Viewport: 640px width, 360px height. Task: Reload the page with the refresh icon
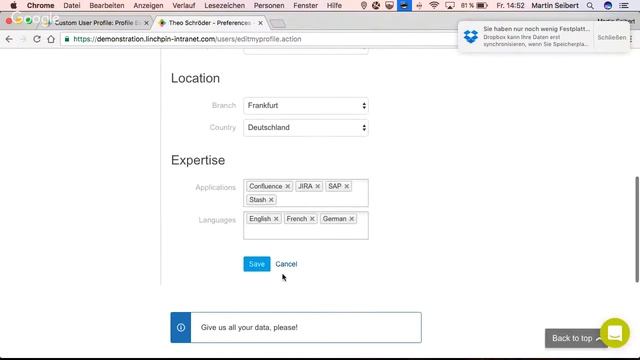37,39
